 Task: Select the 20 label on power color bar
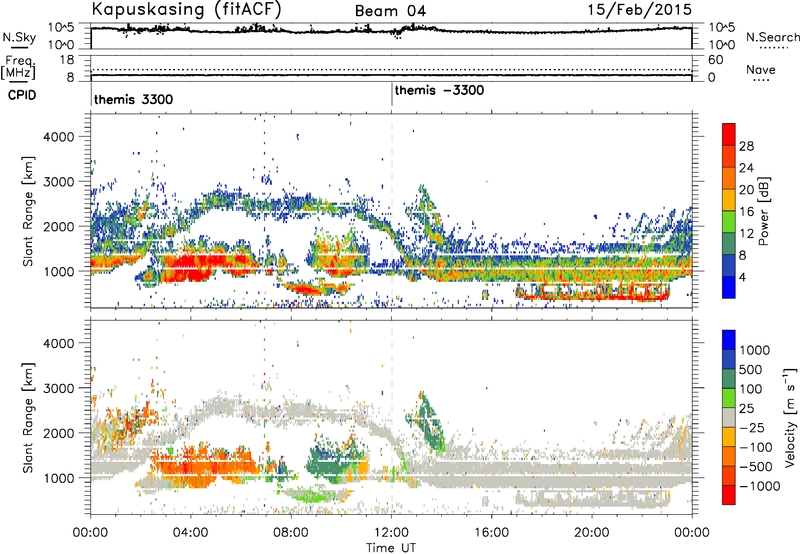pyautogui.click(x=746, y=190)
